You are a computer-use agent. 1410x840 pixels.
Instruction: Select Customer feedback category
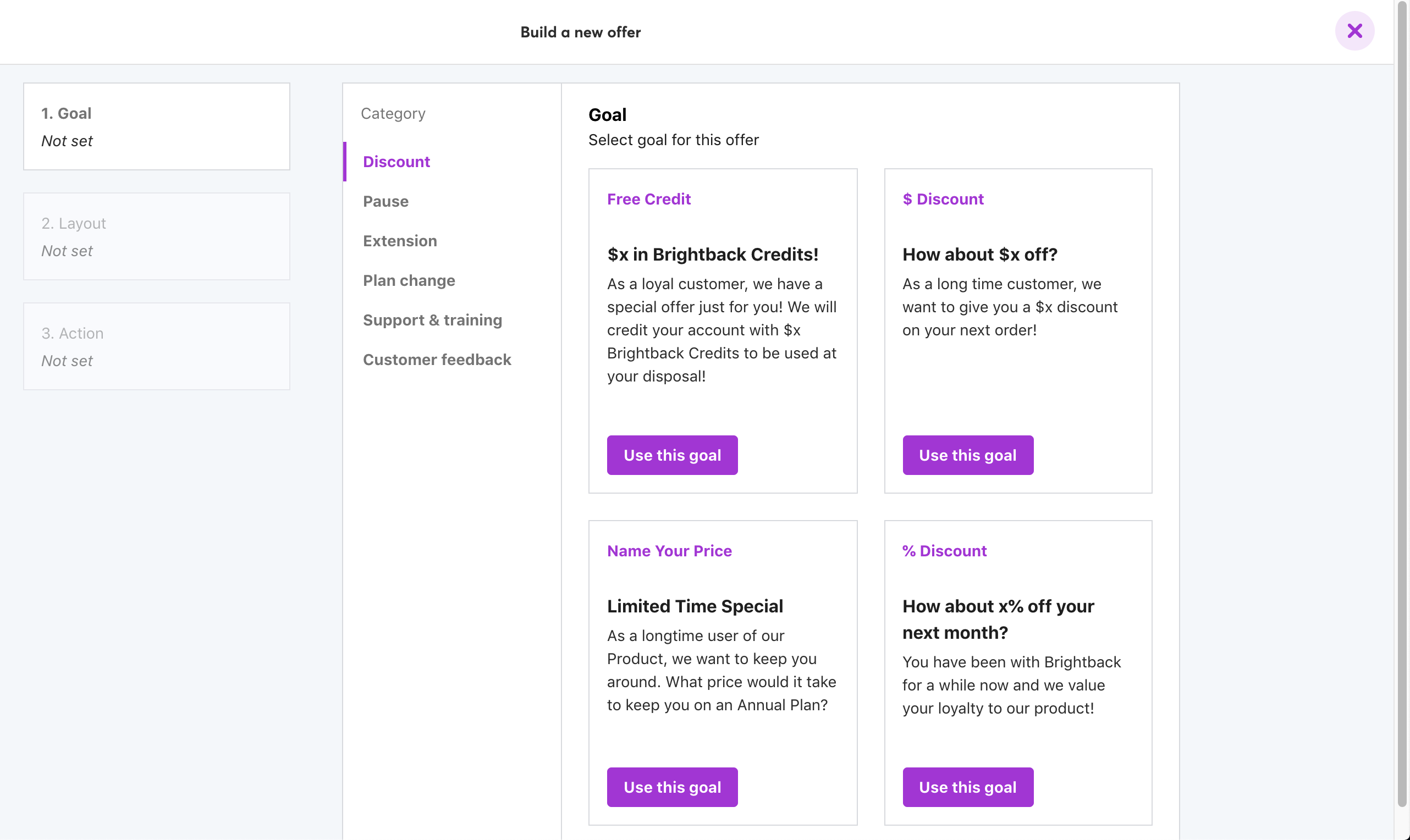click(x=437, y=360)
